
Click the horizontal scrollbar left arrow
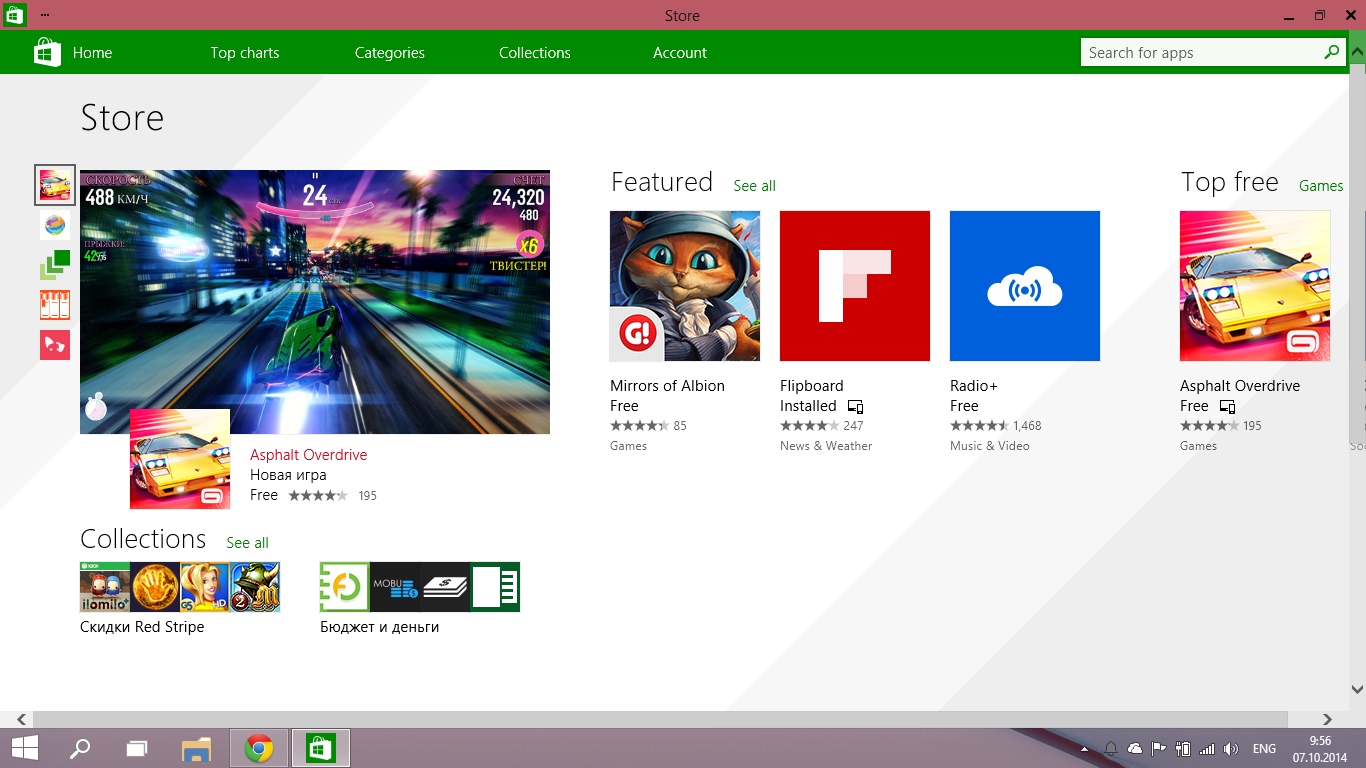[20, 719]
